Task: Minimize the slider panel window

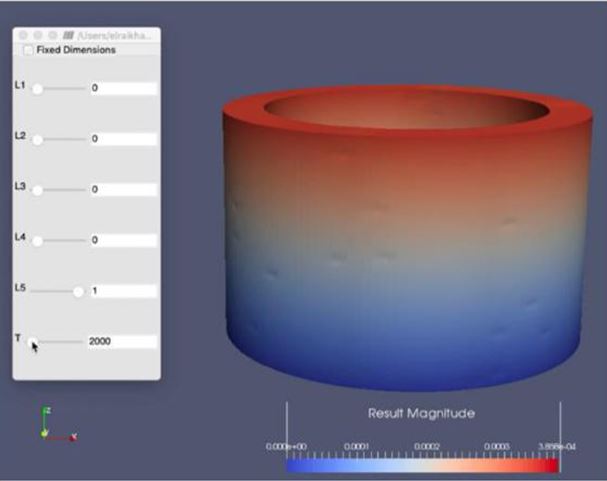Action: tap(38, 36)
